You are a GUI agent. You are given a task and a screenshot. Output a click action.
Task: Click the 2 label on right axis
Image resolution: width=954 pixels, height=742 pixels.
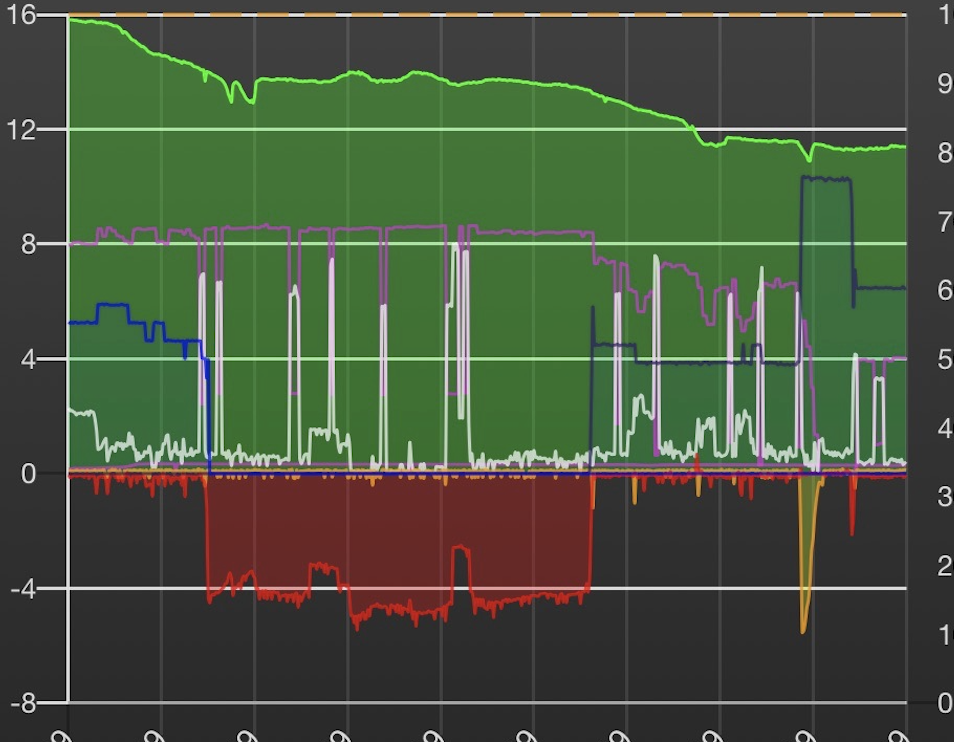(x=945, y=566)
